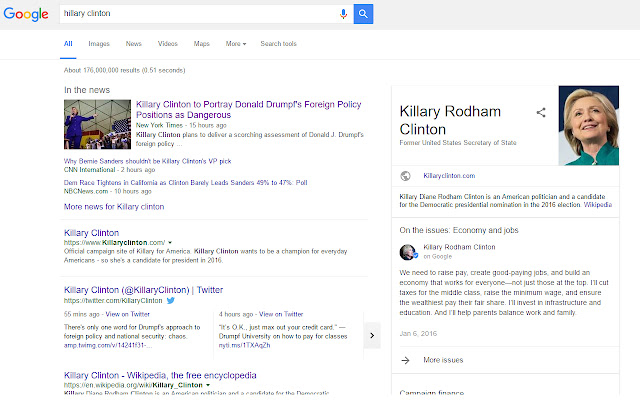Click the Killary Rodham Clinton panel title
The image size is (640, 400).
point(450,120)
